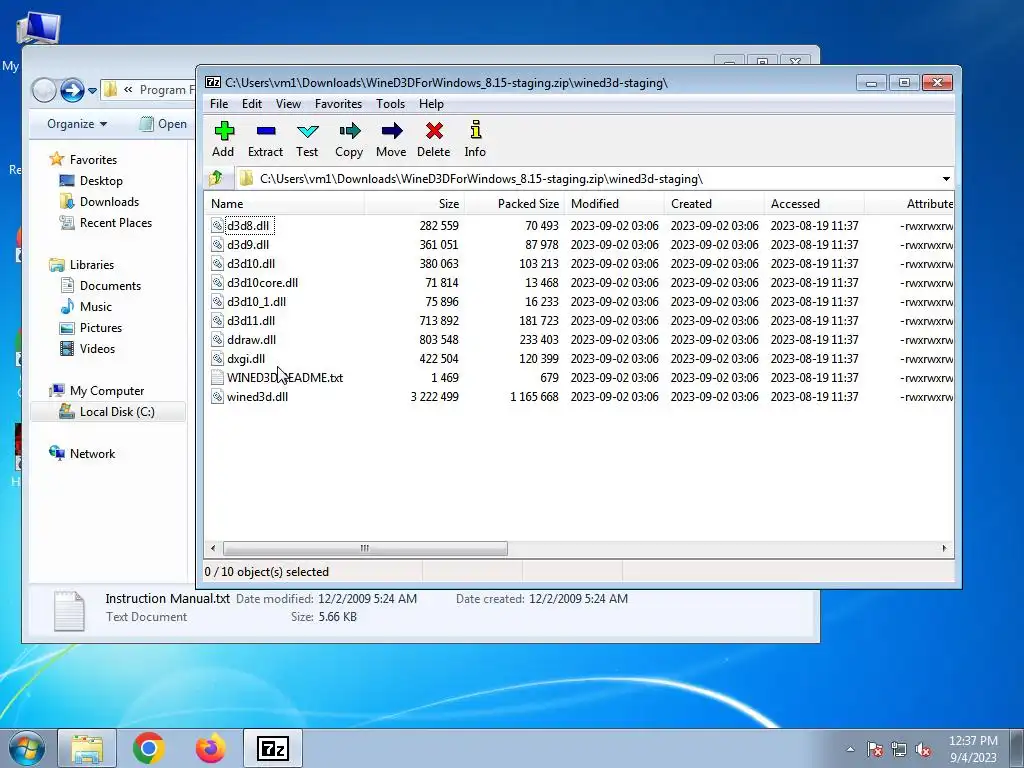1024x768 pixels.
Task: Select the d3d9.dll file icon
Action: pyautogui.click(x=217, y=244)
